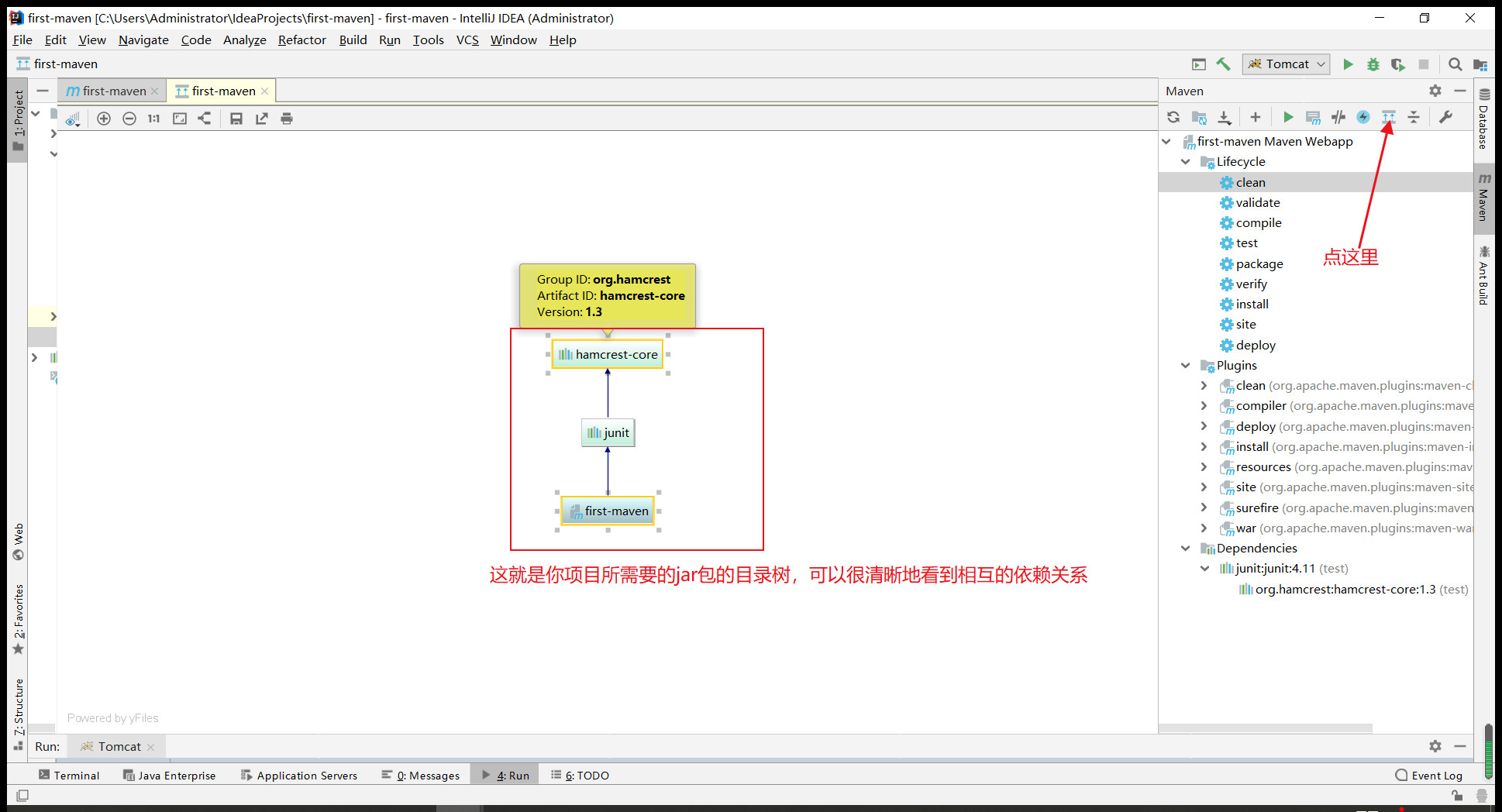
Task: Collapse the Dependencies node
Action: [x=1186, y=548]
